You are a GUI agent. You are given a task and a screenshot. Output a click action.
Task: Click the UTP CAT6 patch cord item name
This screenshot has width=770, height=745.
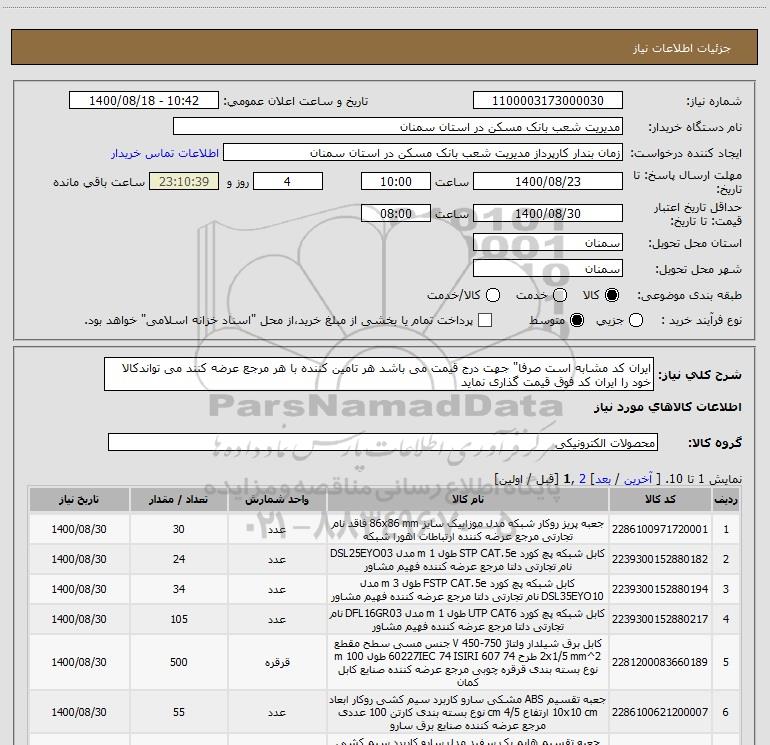click(x=468, y=620)
